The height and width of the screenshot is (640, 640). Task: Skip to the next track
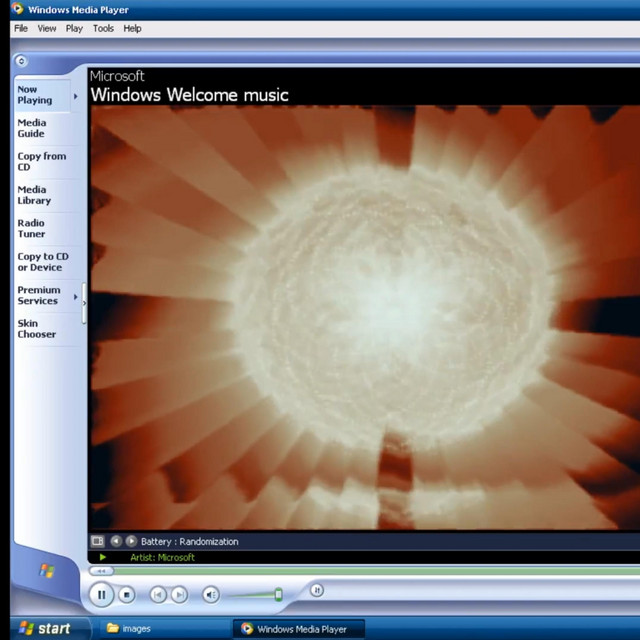[x=179, y=595]
